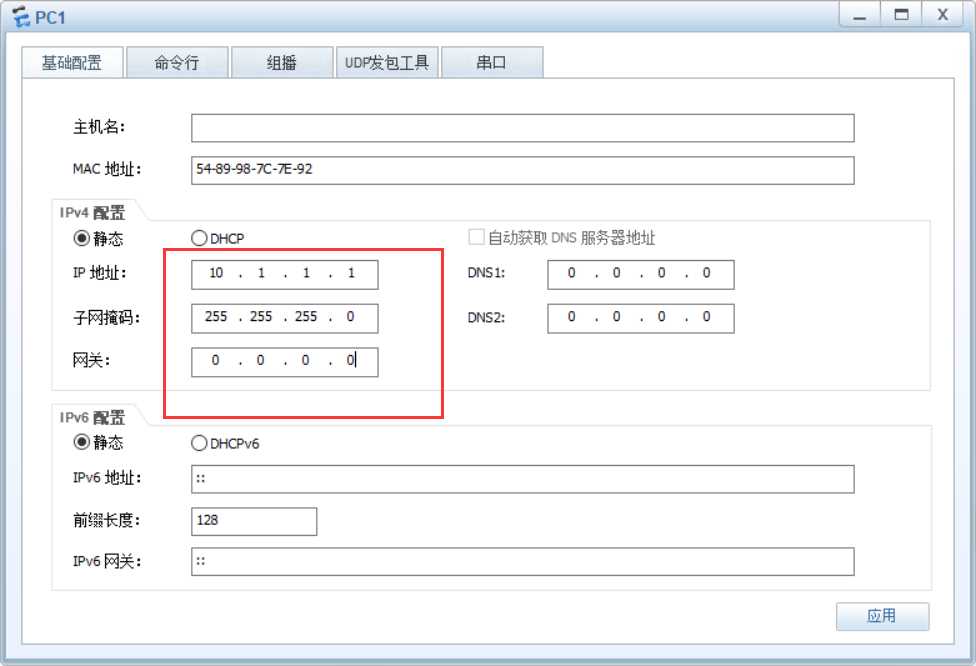This screenshot has height=666, width=976.
Task: Click the 子网掩码 field showing 255.255.255.0
Action: (284, 318)
